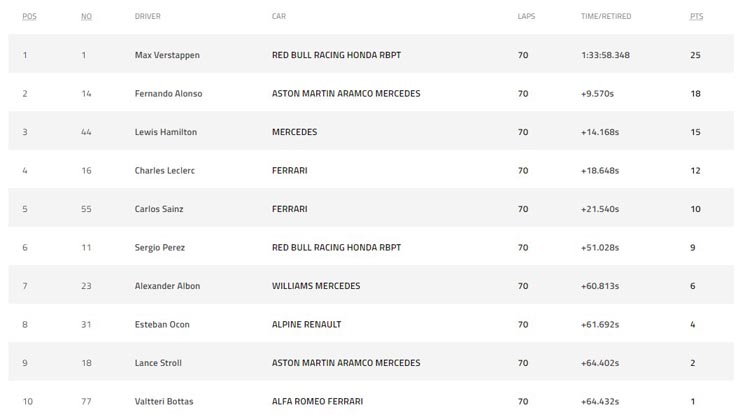Screen dimensions: 740x417
Task: Click Valtteri Bottas driver name
Action: [164, 401]
